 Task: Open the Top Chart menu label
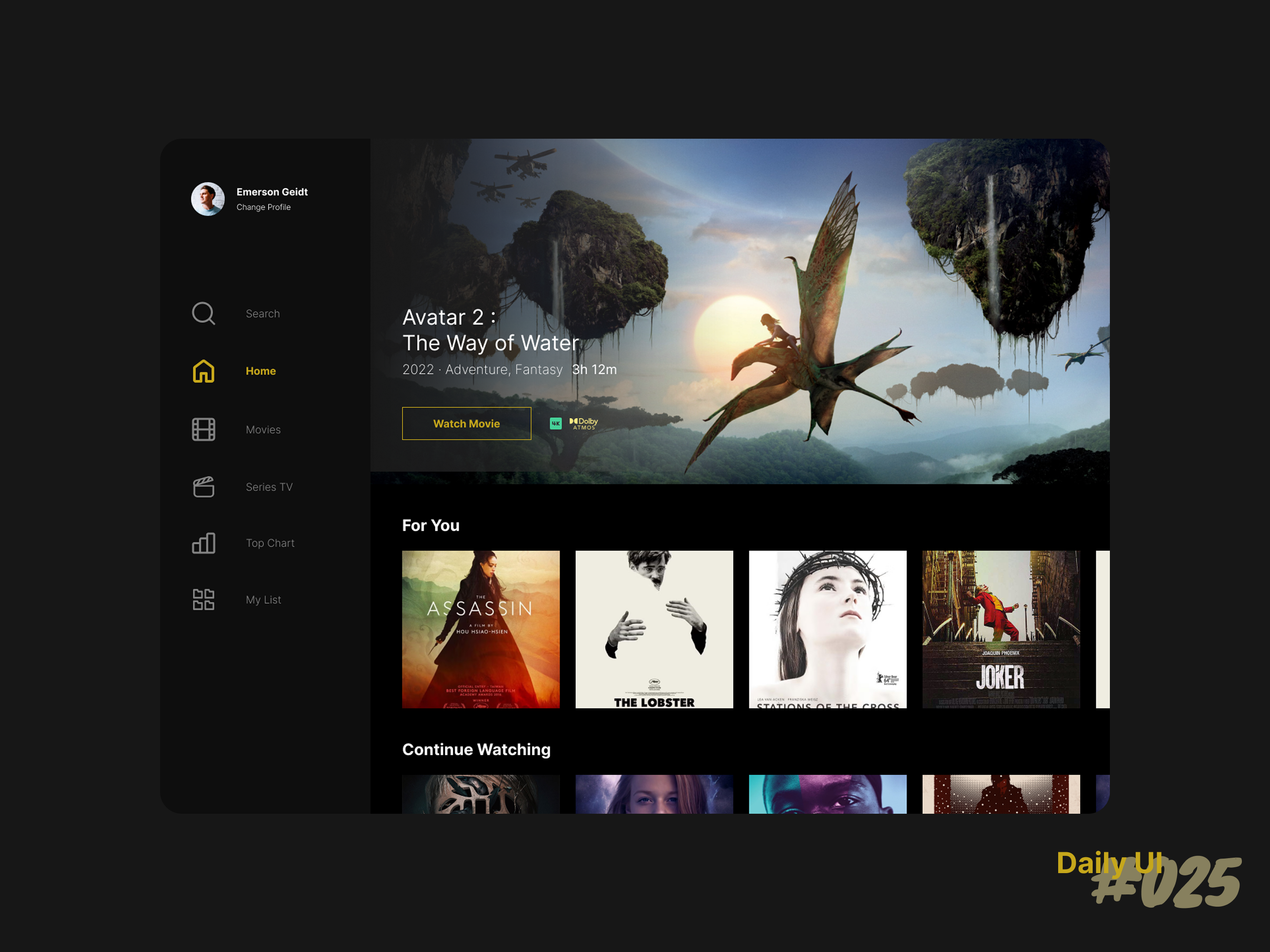pos(270,543)
